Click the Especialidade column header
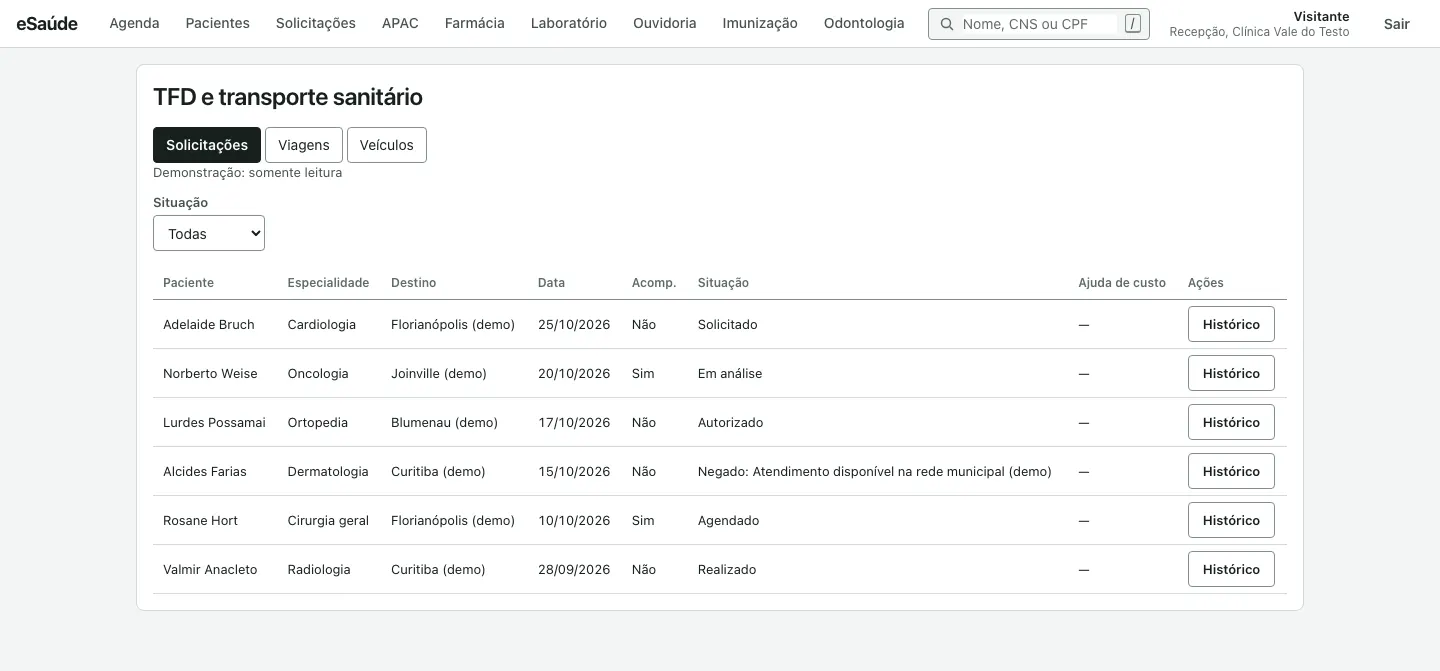The width and height of the screenshot is (1440, 671). pos(328,282)
